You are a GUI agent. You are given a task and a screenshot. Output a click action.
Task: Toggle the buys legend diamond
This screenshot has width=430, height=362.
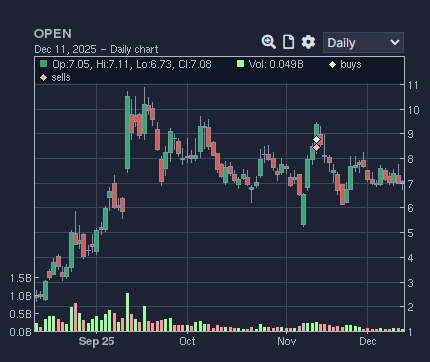click(x=332, y=64)
